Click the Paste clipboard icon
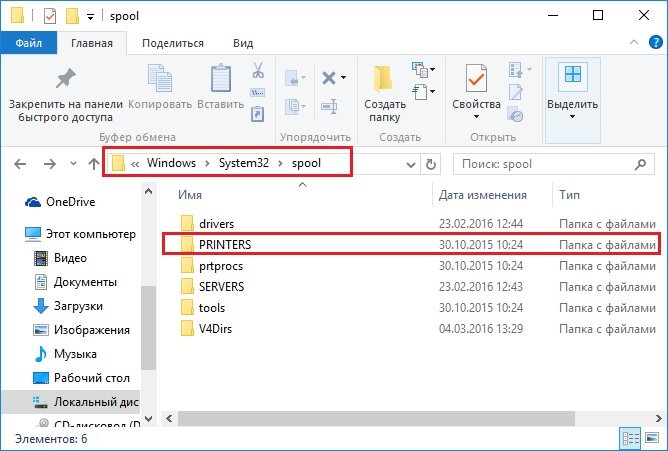The height and width of the screenshot is (451, 668). point(220,78)
